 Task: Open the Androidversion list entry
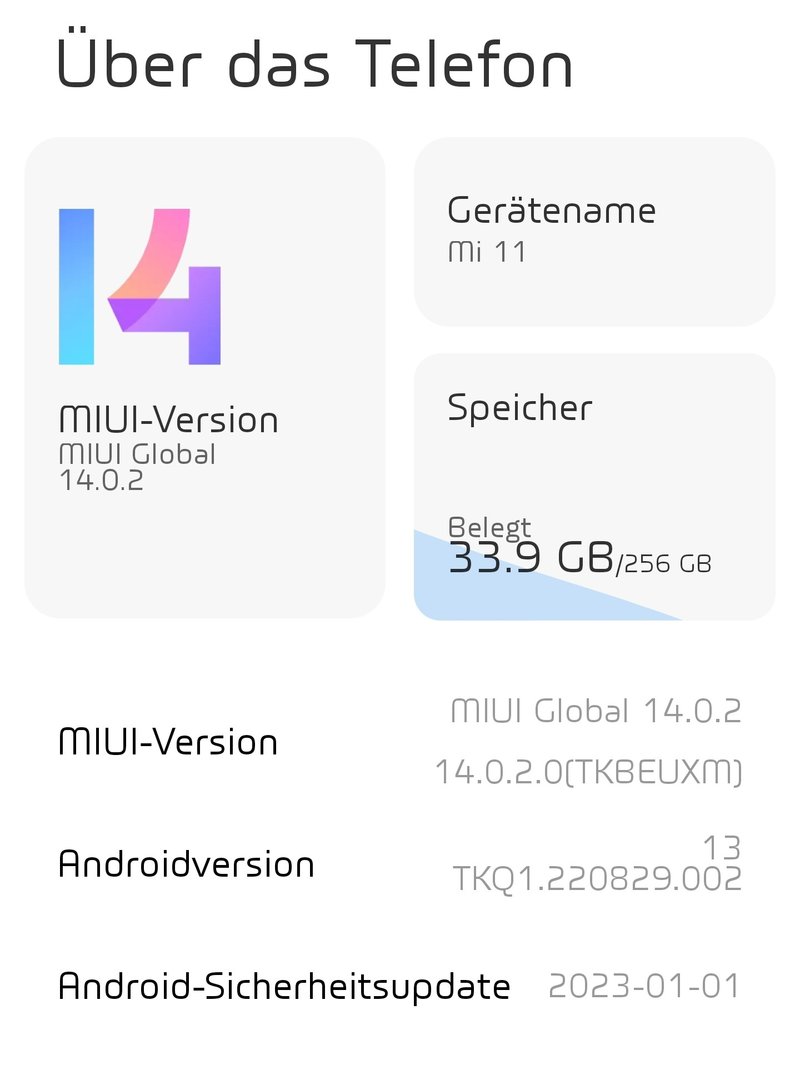(x=186, y=864)
